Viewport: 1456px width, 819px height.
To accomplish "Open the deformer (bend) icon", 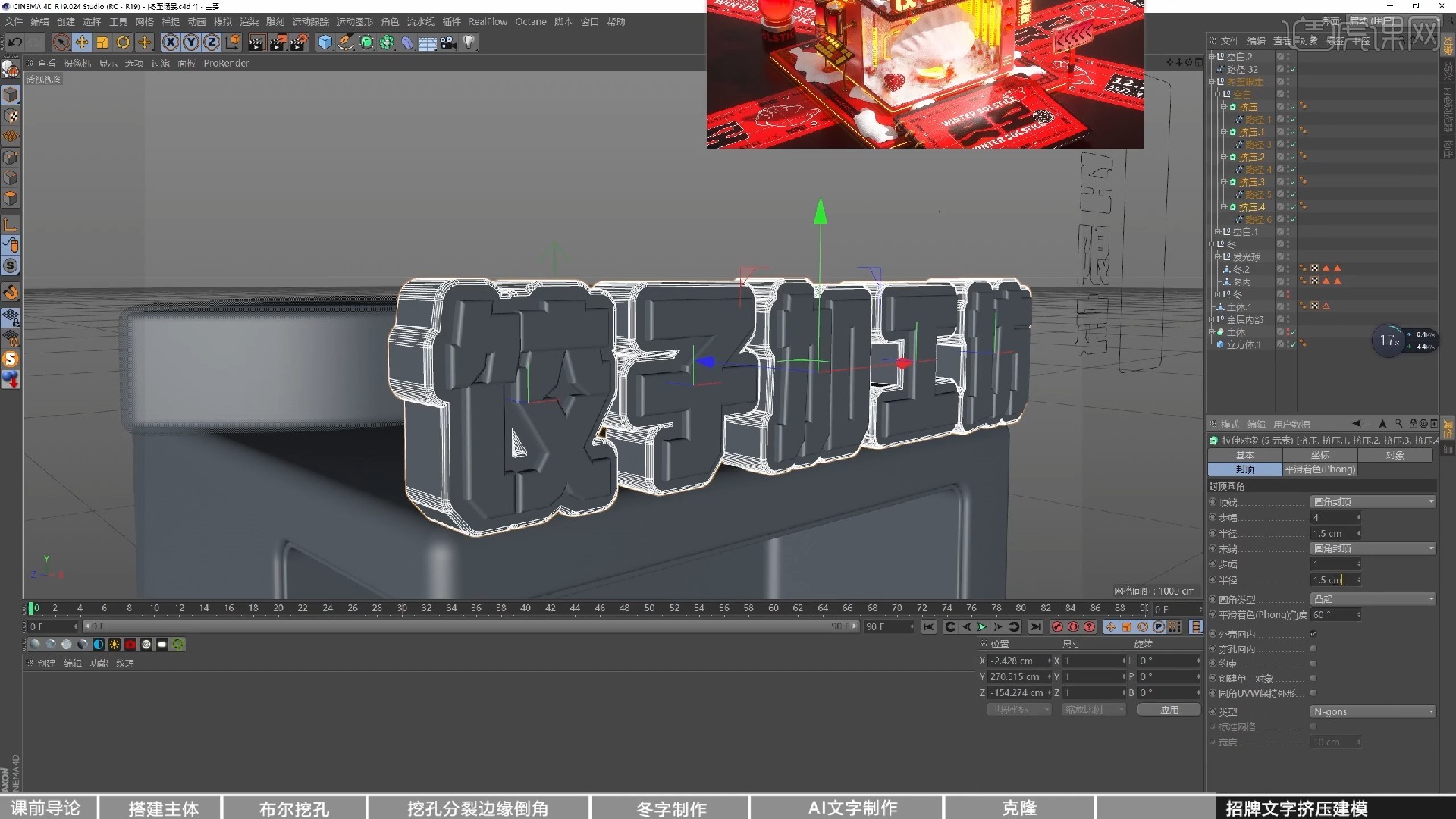I will 407,42.
